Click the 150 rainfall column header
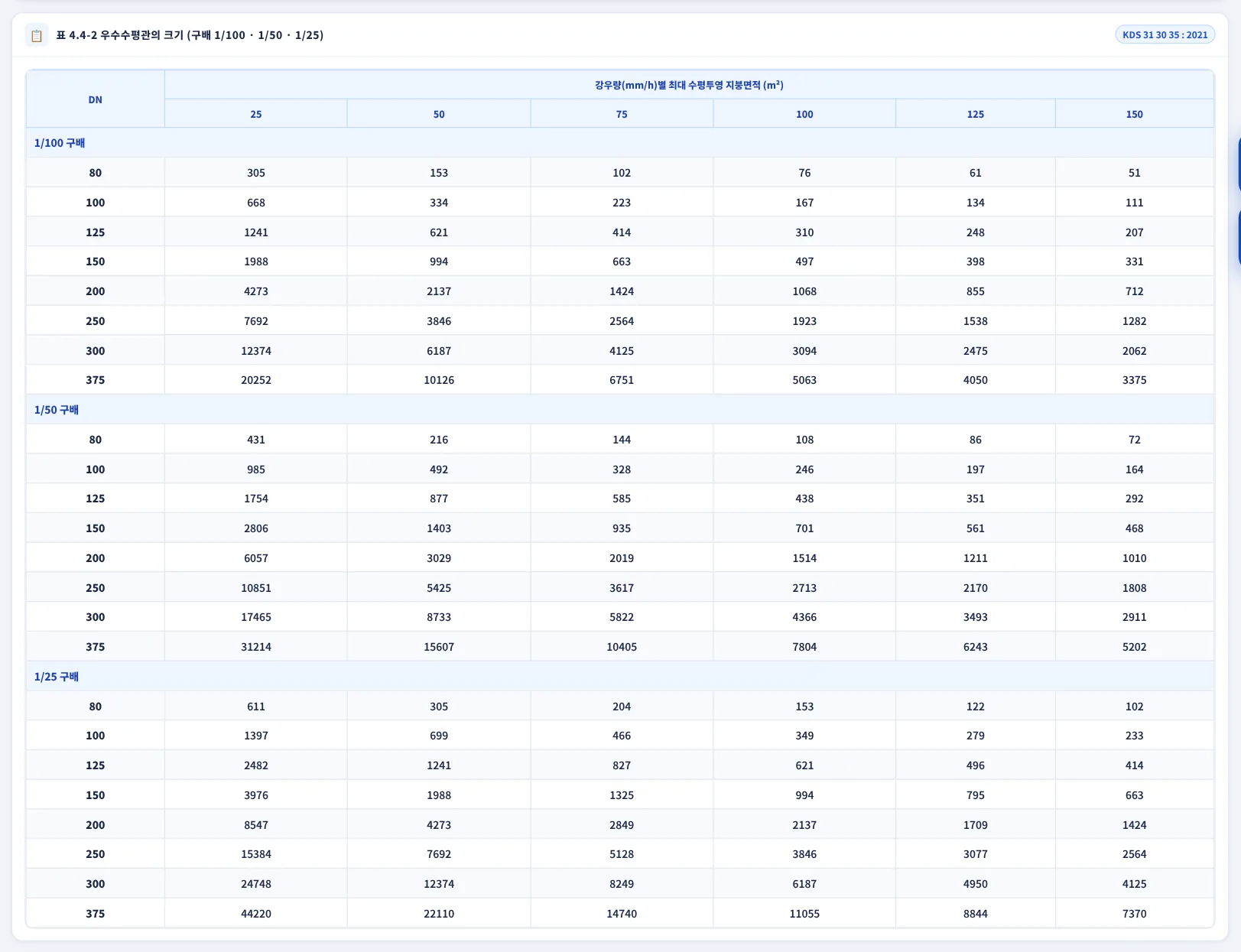The width and height of the screenshot is (1241, 952). tap(1135, 114)
